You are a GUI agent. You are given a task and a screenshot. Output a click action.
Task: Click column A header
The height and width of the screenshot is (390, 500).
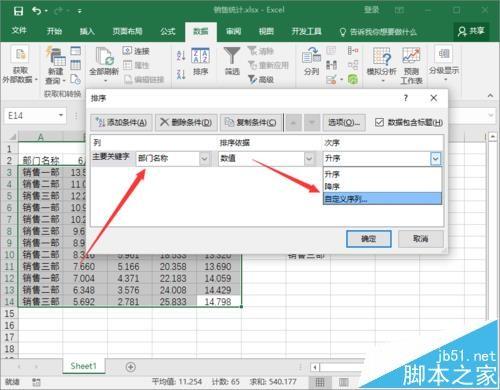(x=40, y=137)
